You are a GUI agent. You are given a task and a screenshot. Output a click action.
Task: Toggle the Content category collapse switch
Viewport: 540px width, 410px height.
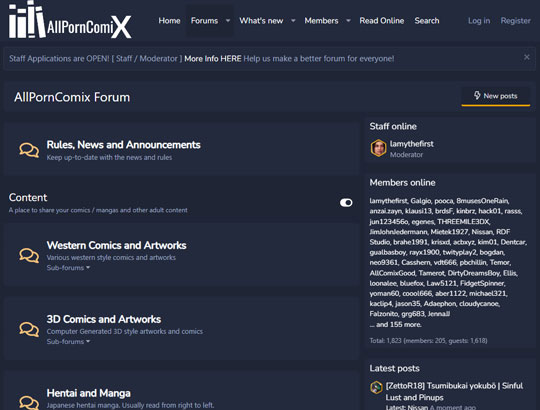(346, 203)
